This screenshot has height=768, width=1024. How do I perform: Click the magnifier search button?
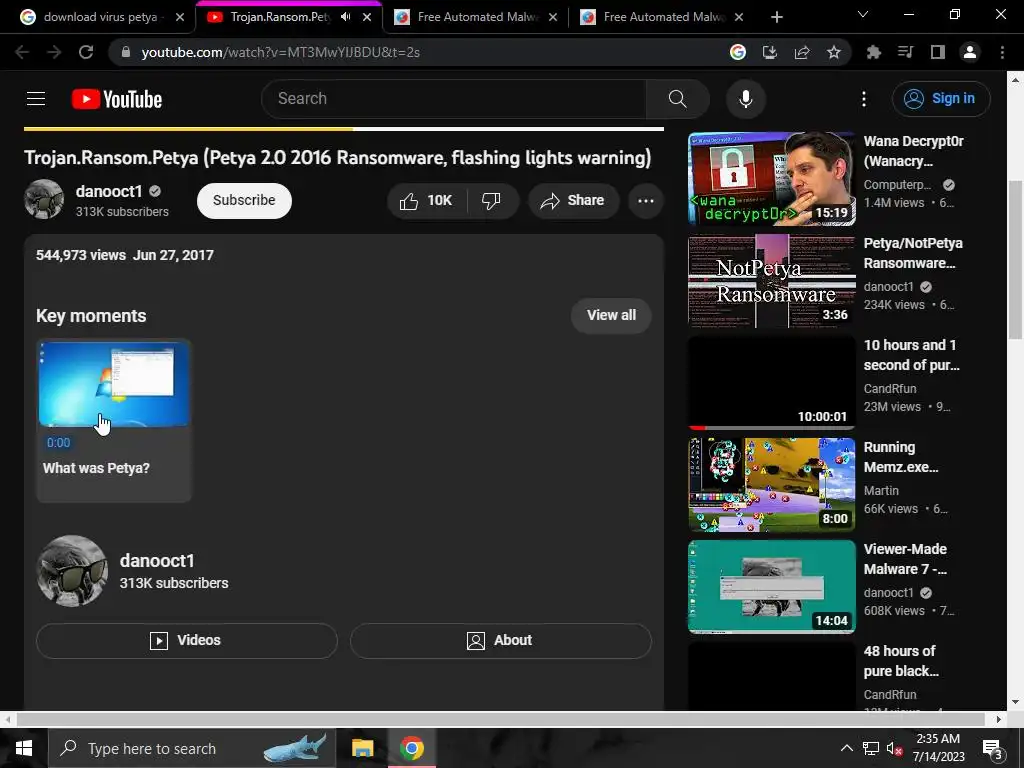(677, 99)
